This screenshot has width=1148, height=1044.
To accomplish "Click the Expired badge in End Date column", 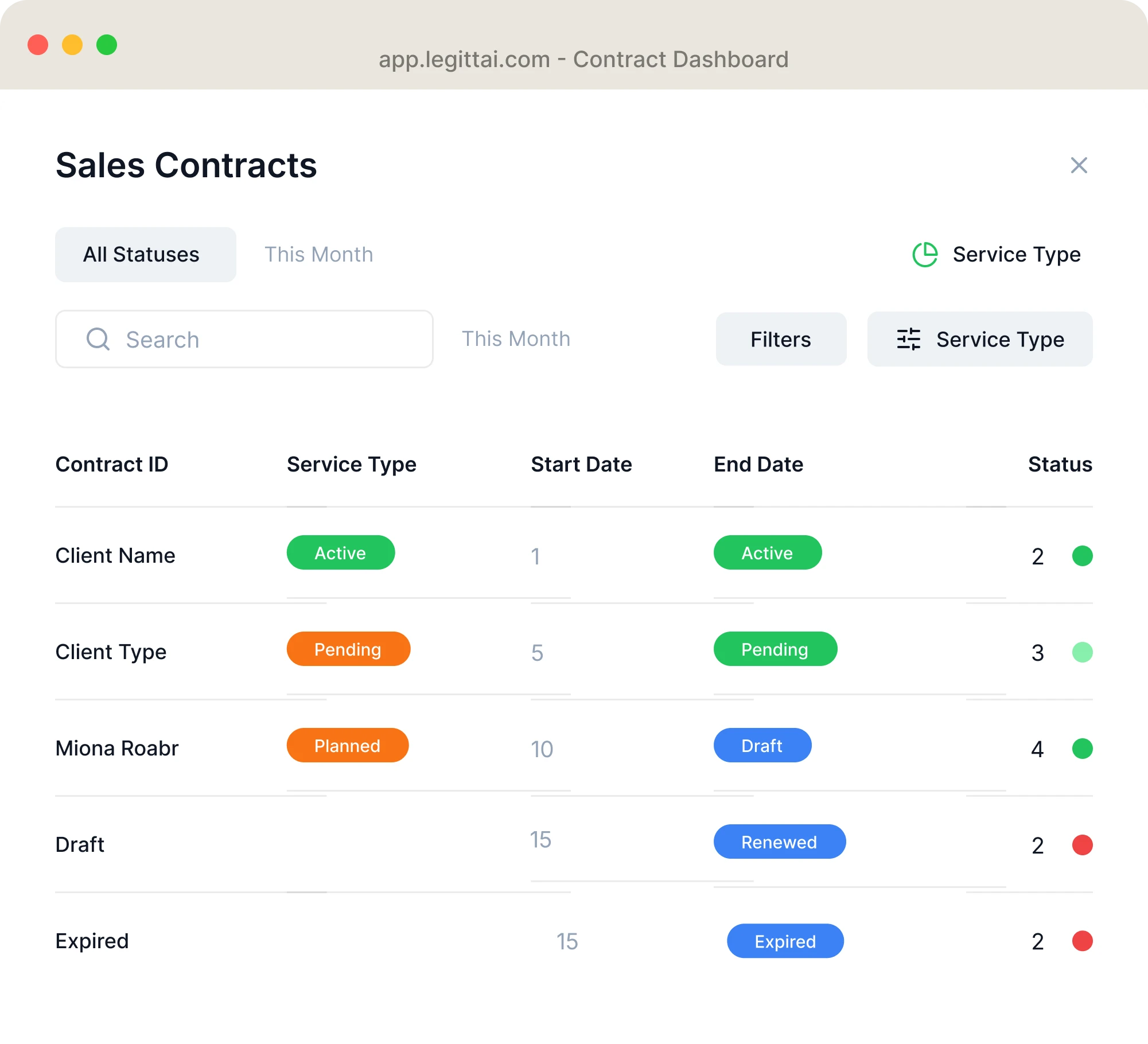I will pos(785,941).
